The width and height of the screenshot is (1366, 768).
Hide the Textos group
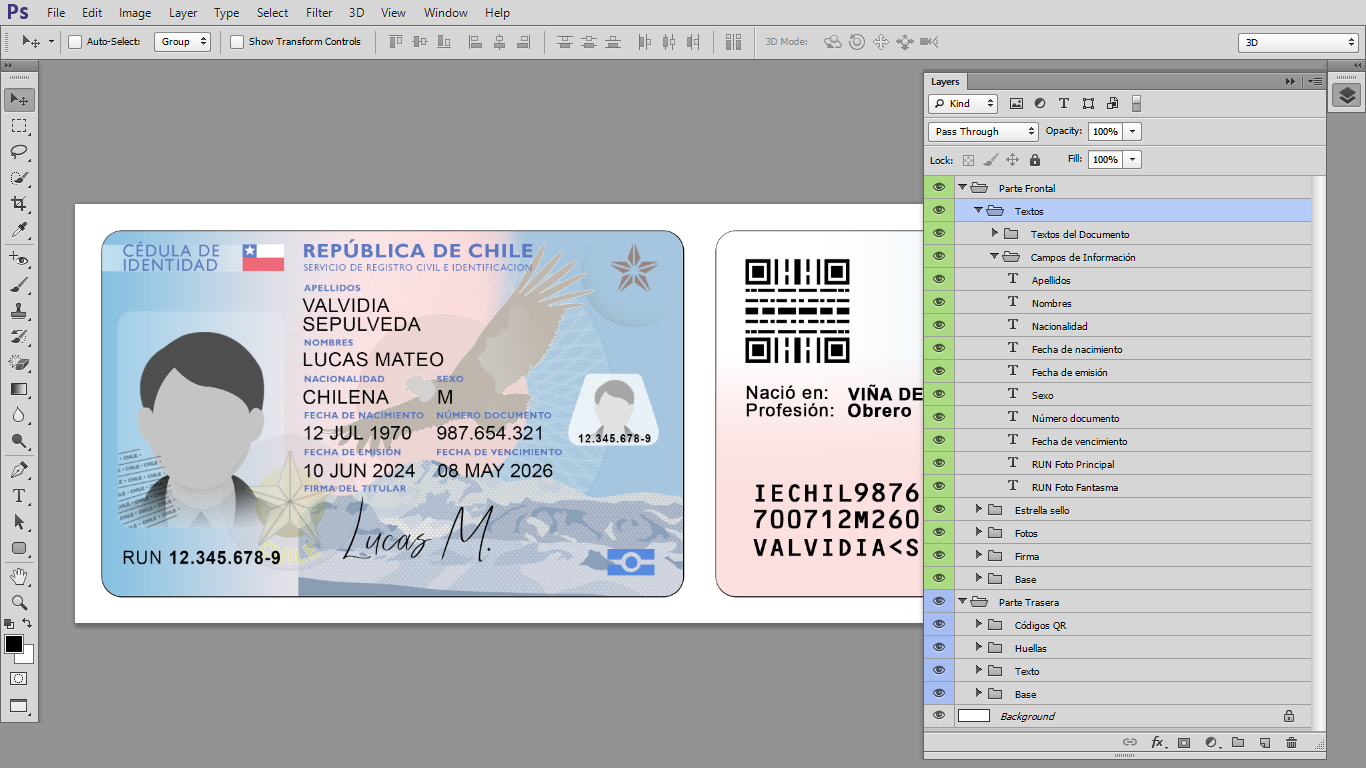click(x=939, y=210)
